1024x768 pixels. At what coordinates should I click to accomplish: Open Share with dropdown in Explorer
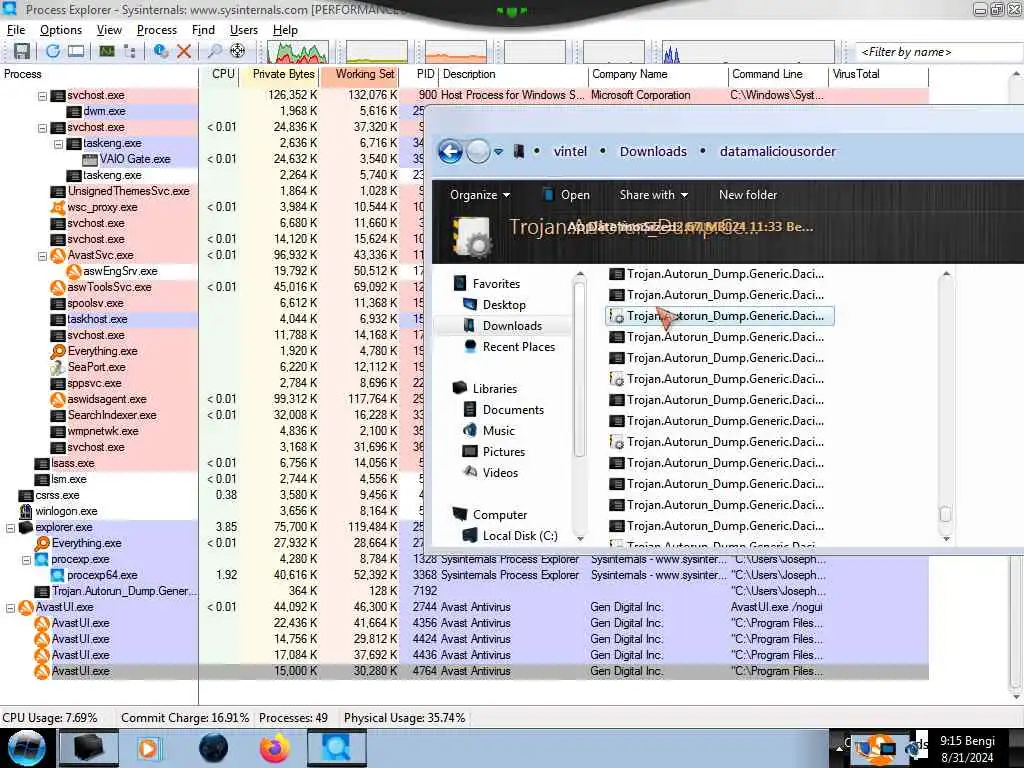(654, 195)
